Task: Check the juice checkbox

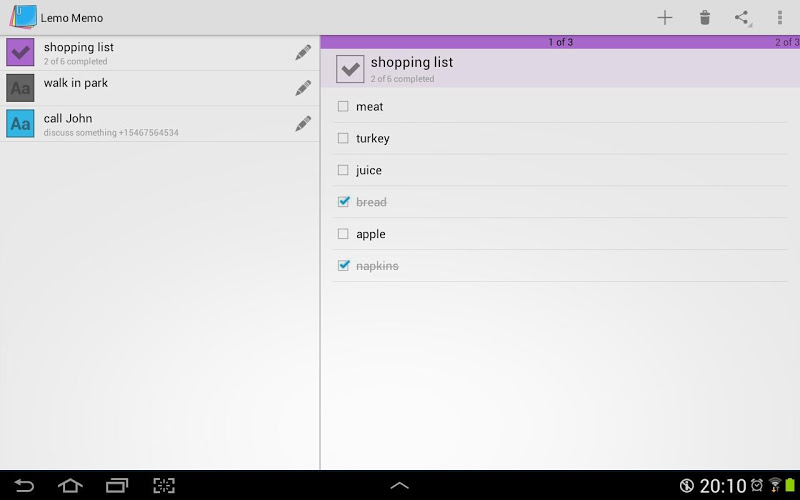Action: tap(343, 170)
